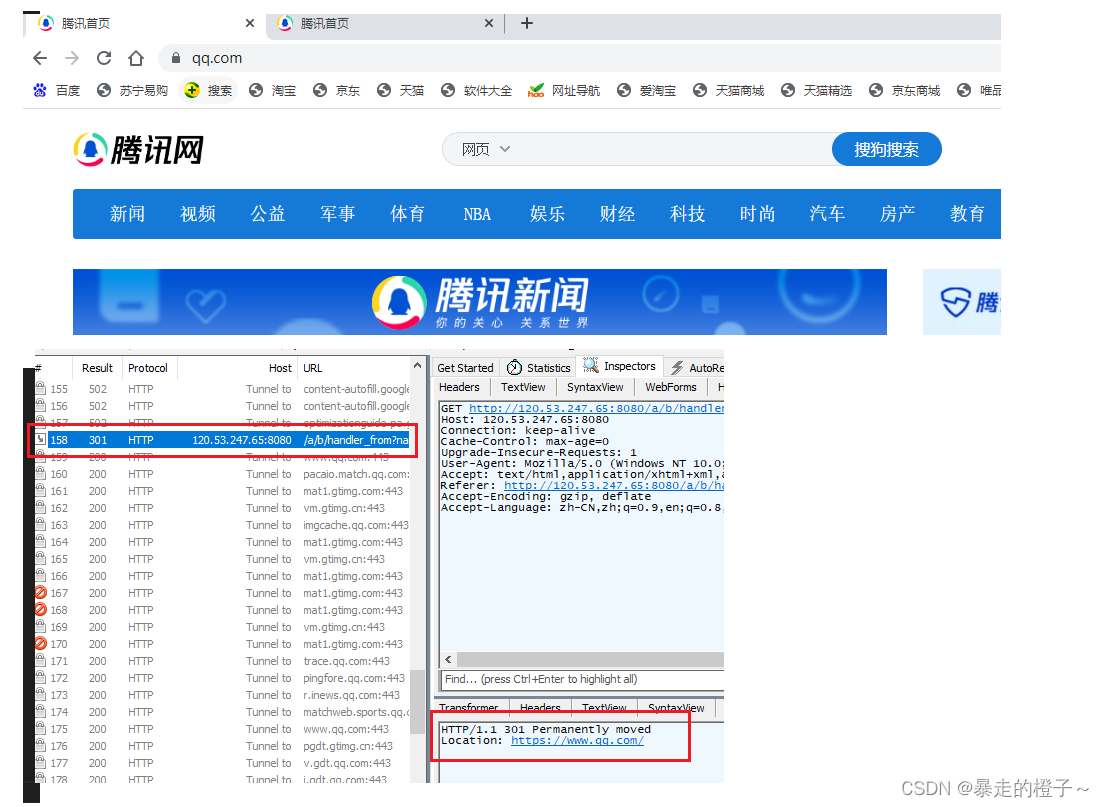This screenshot has width=1104, height=807.
Task: Open the 天猫精选 bookmark
Action: coord(817,90)
